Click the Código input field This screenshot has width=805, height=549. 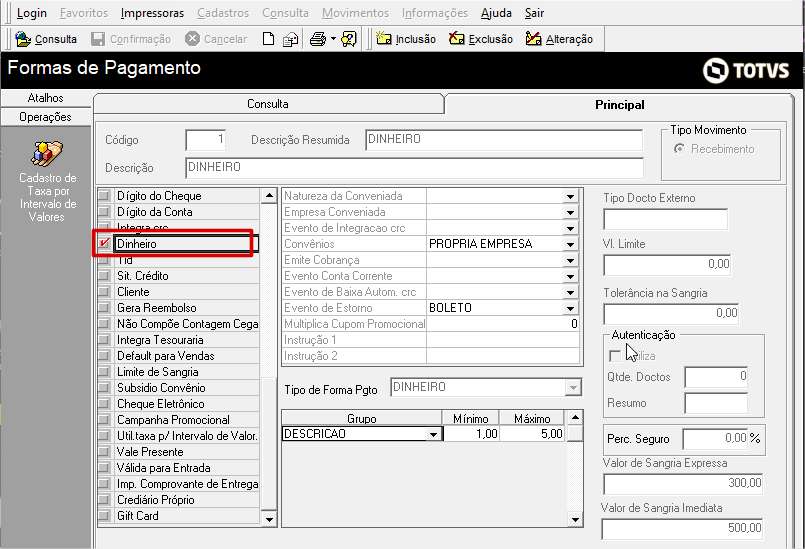pos(205,140)
